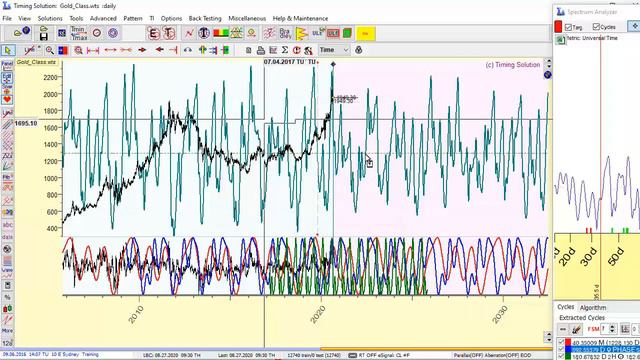
Task: Click the View menu
Action: pos(24,18)
